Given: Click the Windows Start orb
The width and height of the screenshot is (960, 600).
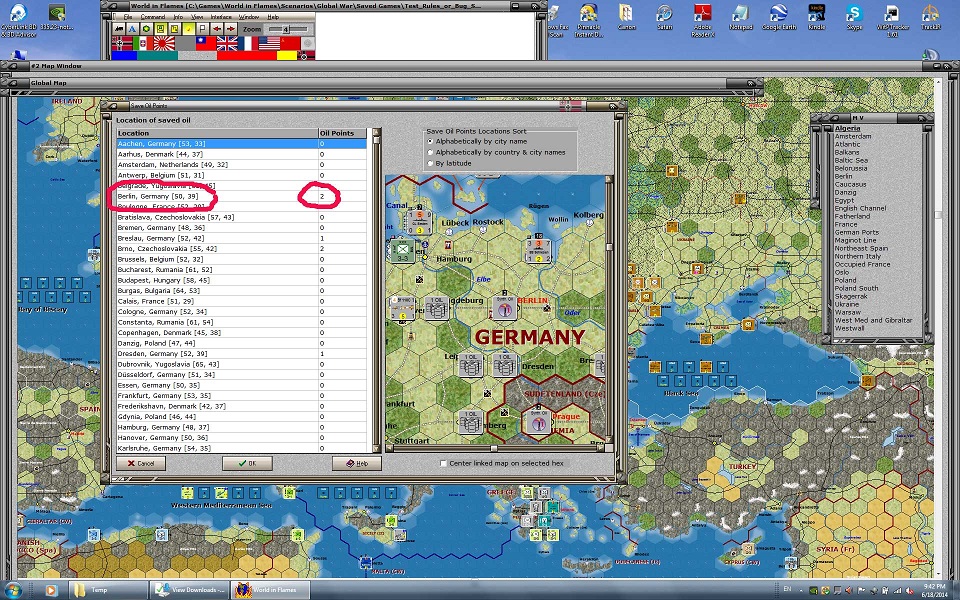Looking at the screenshot, I should point(12,590).
